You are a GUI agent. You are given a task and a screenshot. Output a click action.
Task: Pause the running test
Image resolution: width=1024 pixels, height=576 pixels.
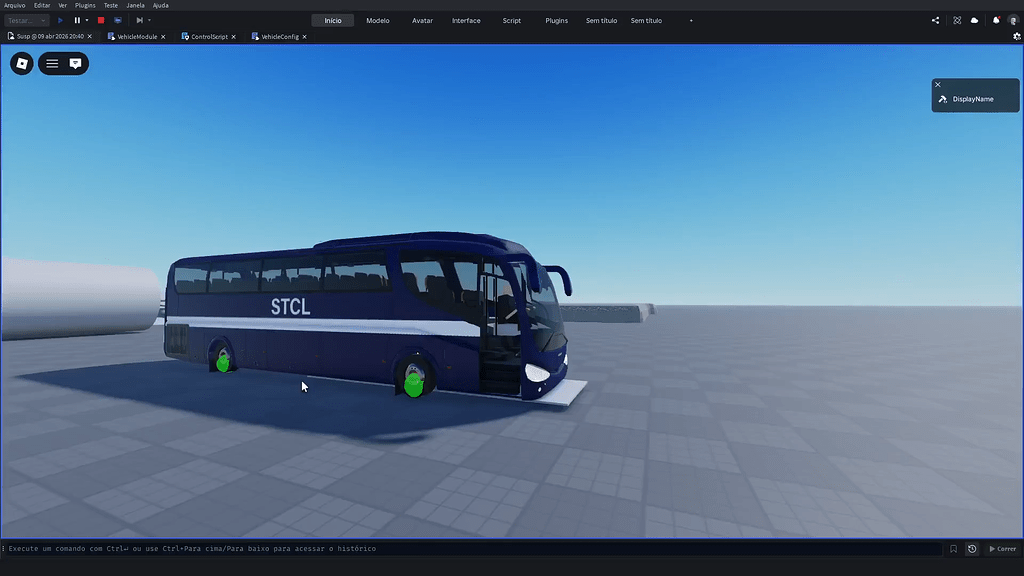point(77,20)
